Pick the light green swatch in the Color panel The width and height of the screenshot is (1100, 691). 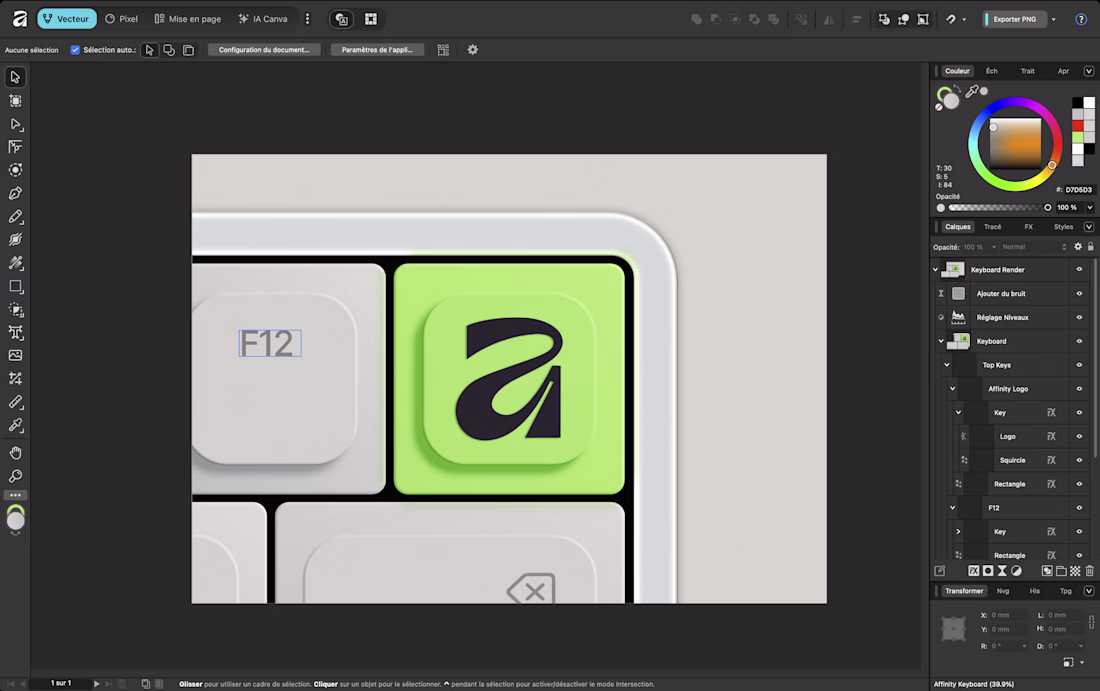(1078, 137)
